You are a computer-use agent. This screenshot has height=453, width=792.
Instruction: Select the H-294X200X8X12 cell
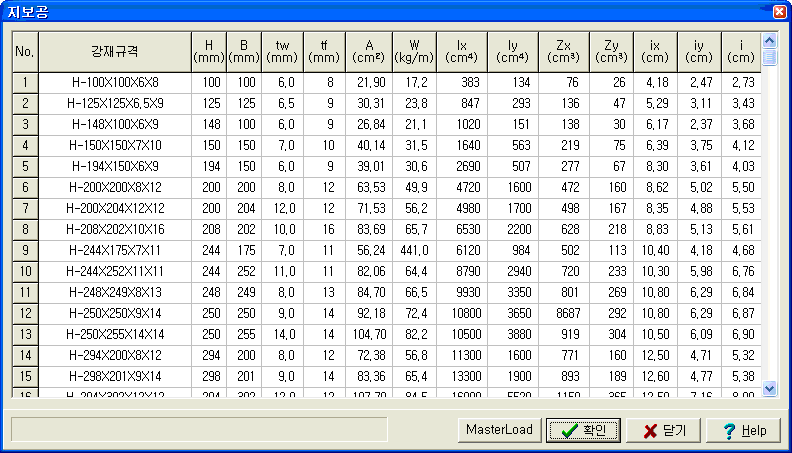click(x=115, y=356)
